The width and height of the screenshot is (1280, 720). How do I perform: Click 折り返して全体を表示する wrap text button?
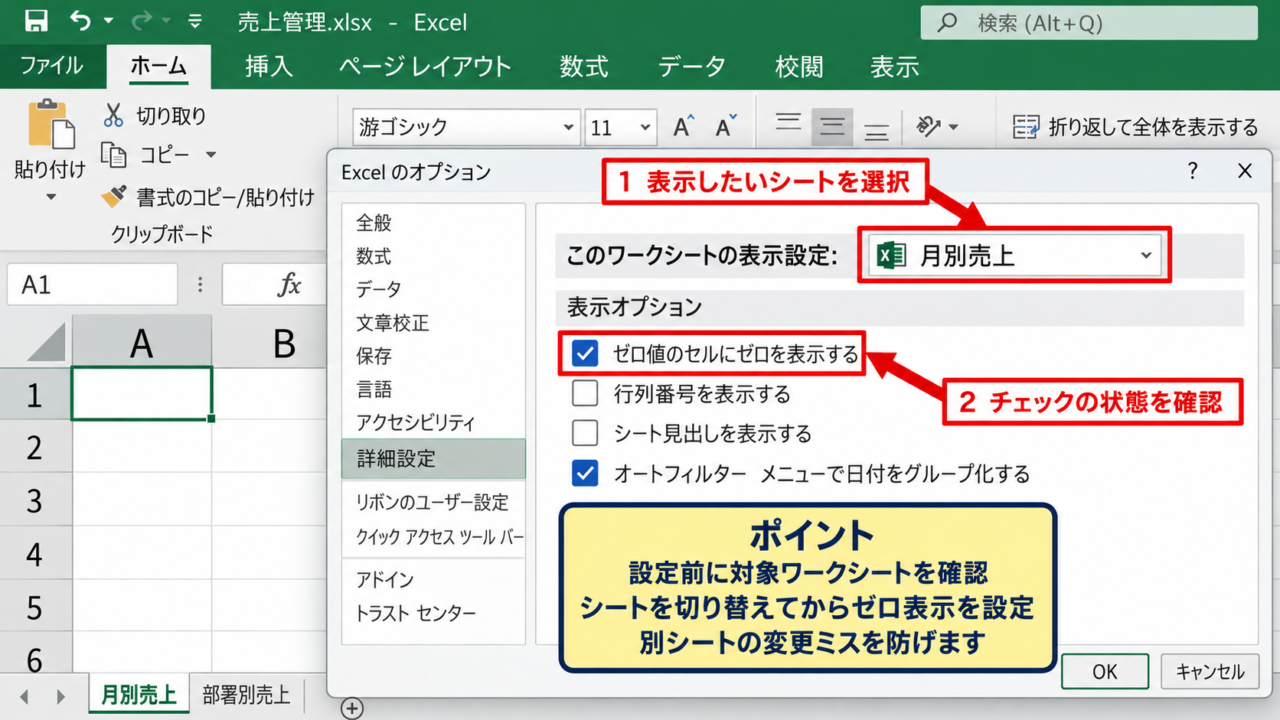[x=1135, y=127]
